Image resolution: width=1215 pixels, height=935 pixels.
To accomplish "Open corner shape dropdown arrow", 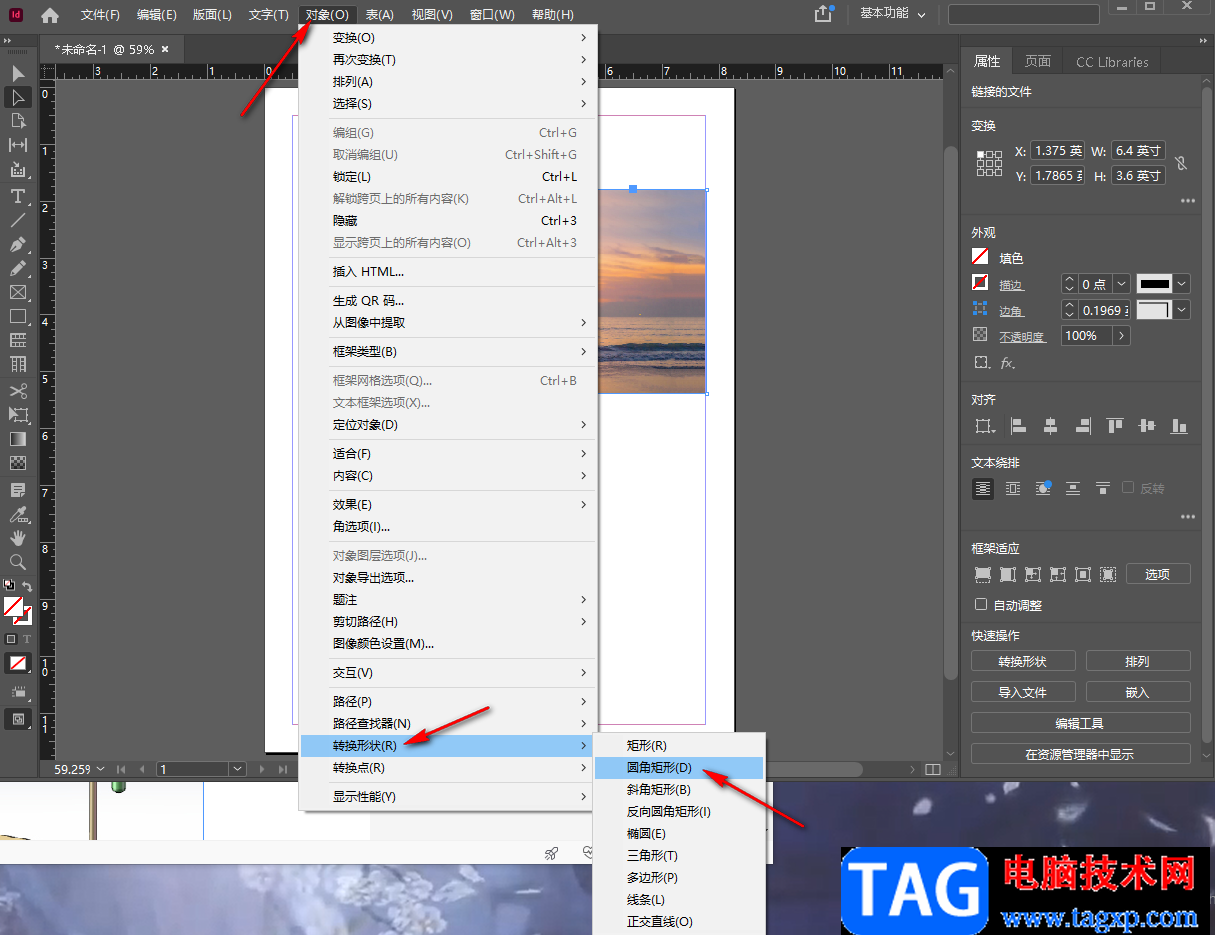I will (x=1182, y=310).
